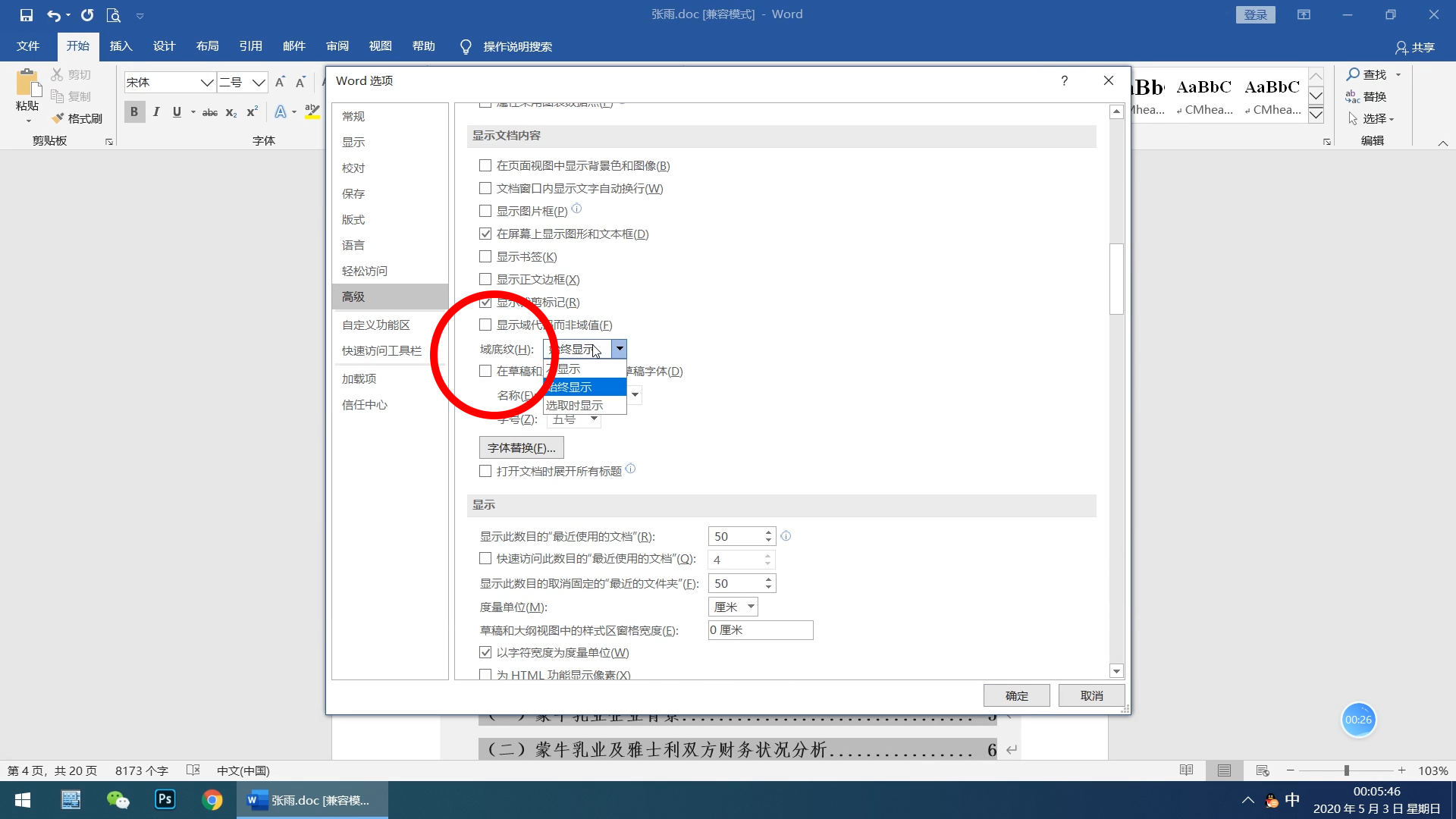Click the dialog's Help question mark
The height and width of the screenshot is (819, 1456).
(1064, 80)
